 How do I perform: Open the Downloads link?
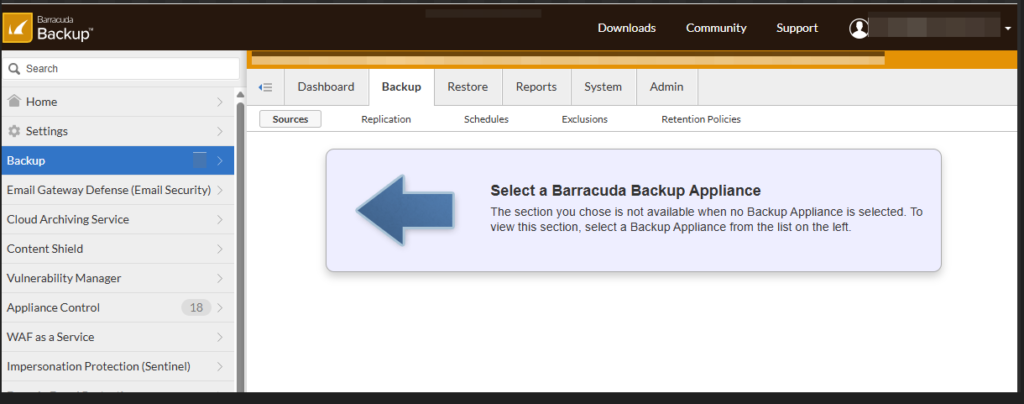point(627,28)
